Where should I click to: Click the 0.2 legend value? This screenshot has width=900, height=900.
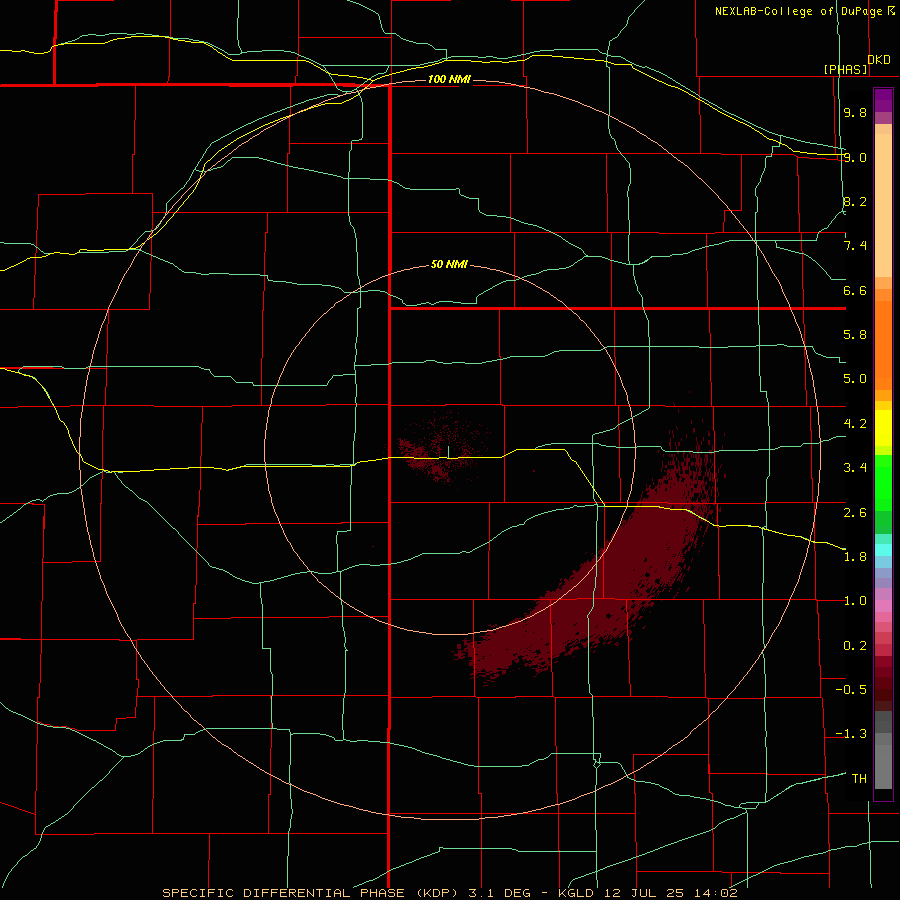click(855, 646)
